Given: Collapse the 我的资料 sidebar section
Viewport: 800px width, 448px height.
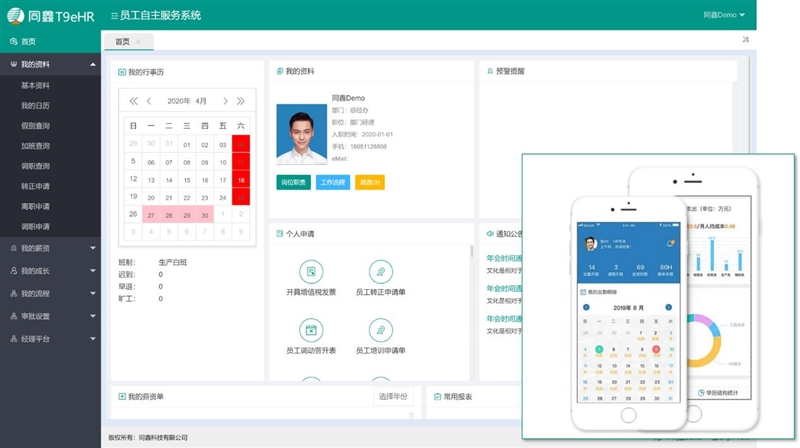Looking at the screenshot, I should click(x=93, y=64).
